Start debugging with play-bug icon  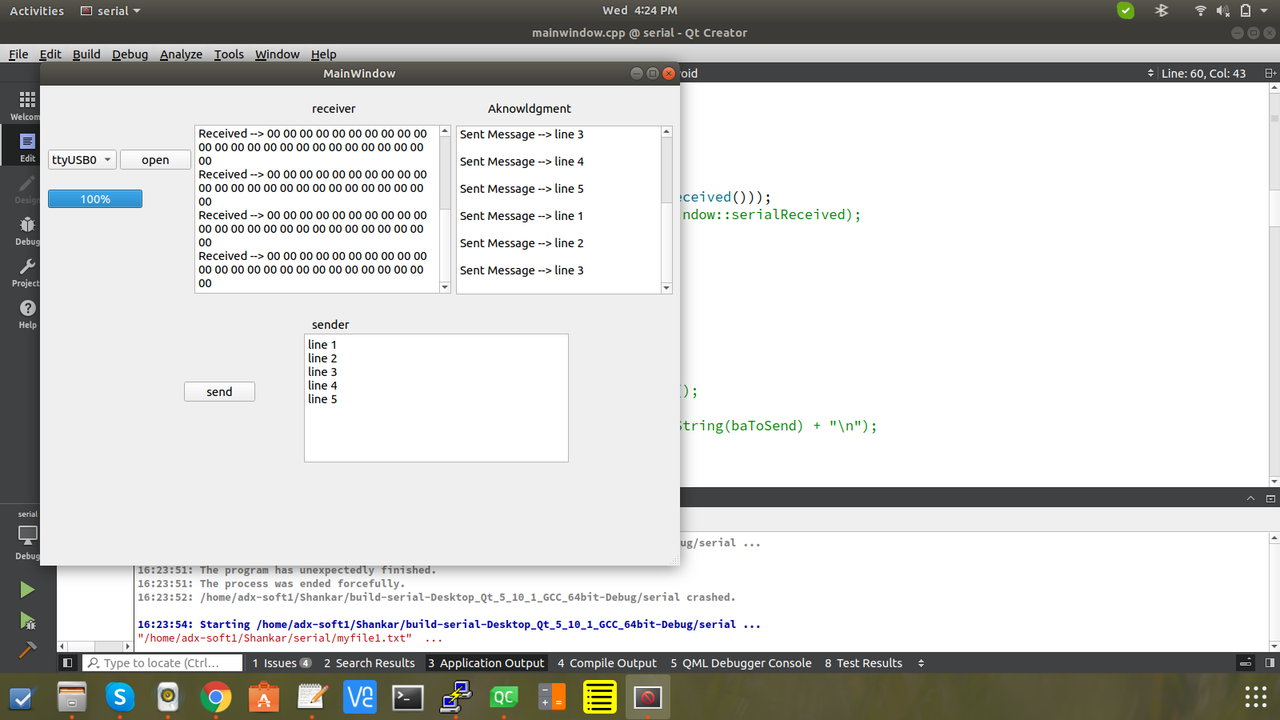click(x=27, y=621)
